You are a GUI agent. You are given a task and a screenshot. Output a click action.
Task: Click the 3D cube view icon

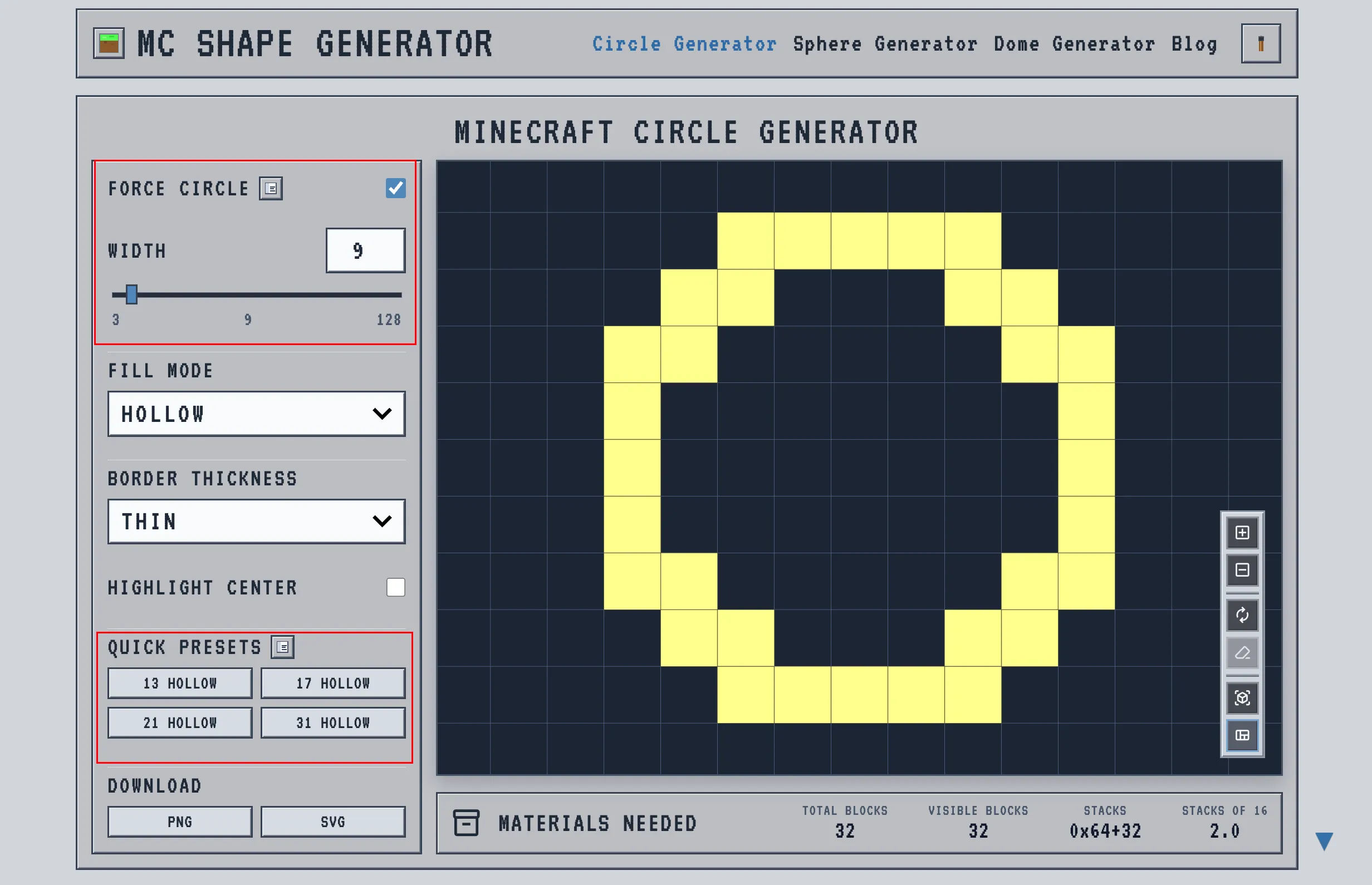pos(1242,698)
